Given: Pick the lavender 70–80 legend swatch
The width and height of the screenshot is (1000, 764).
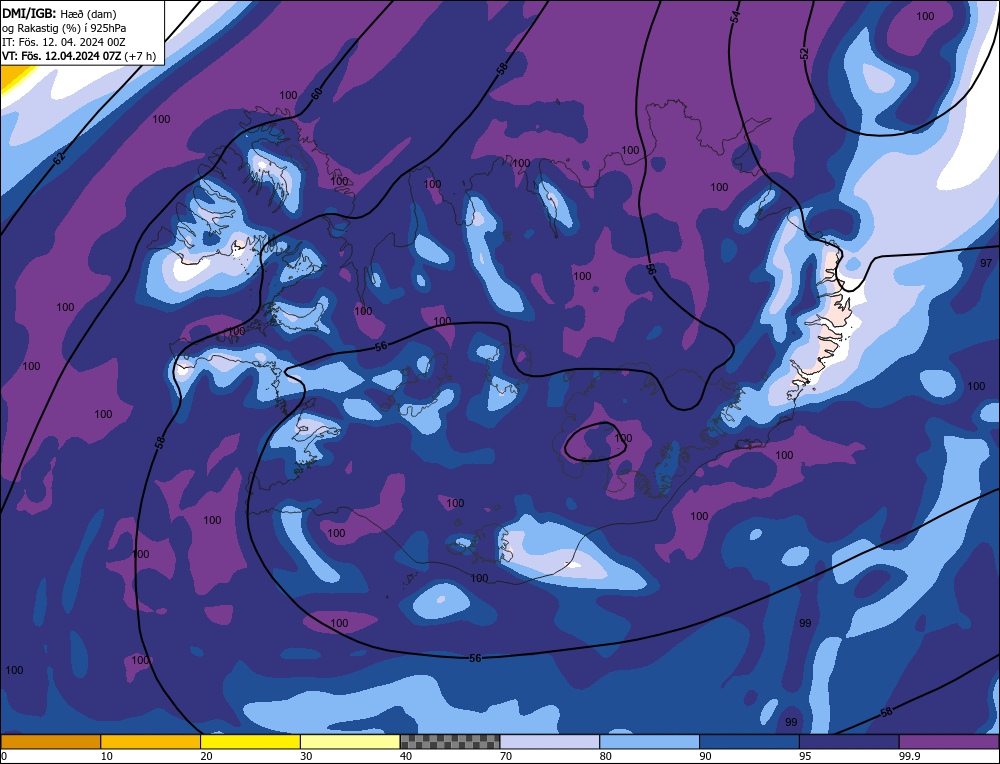Looking at the screenshot, I should [550, 742].
